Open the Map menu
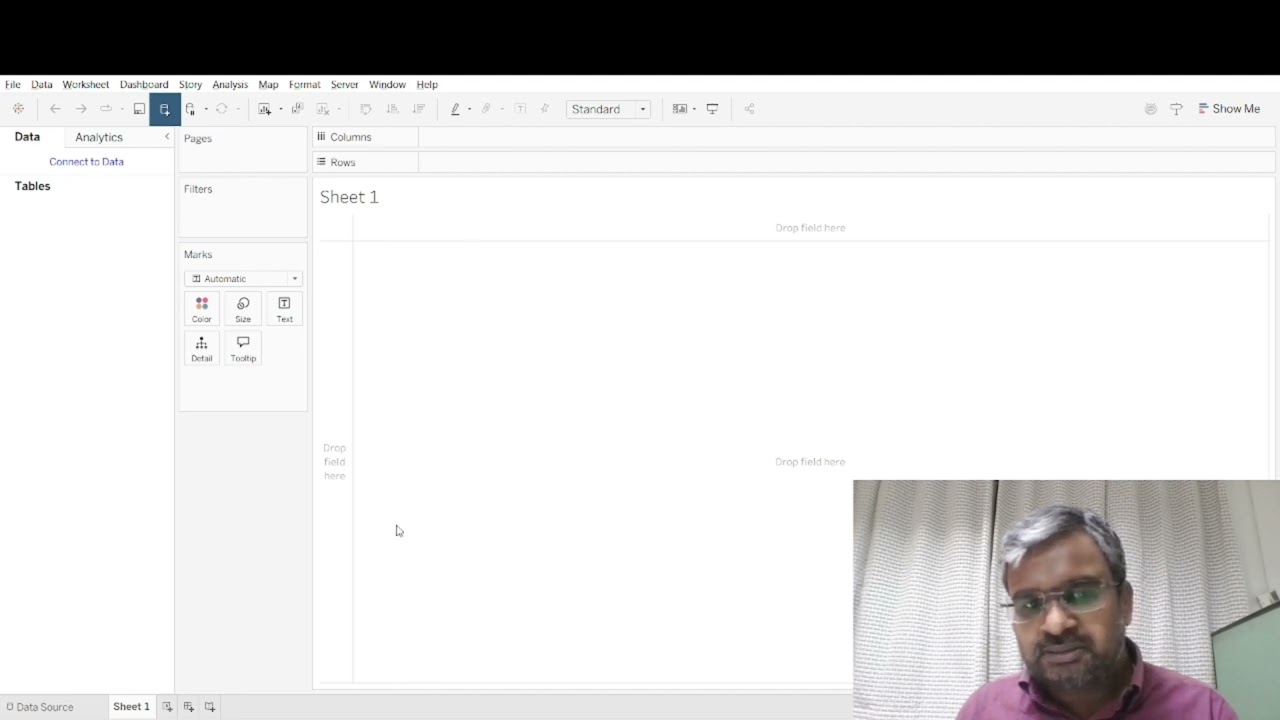The width and height of the screenshot is (1280, 720). [268, 85]
